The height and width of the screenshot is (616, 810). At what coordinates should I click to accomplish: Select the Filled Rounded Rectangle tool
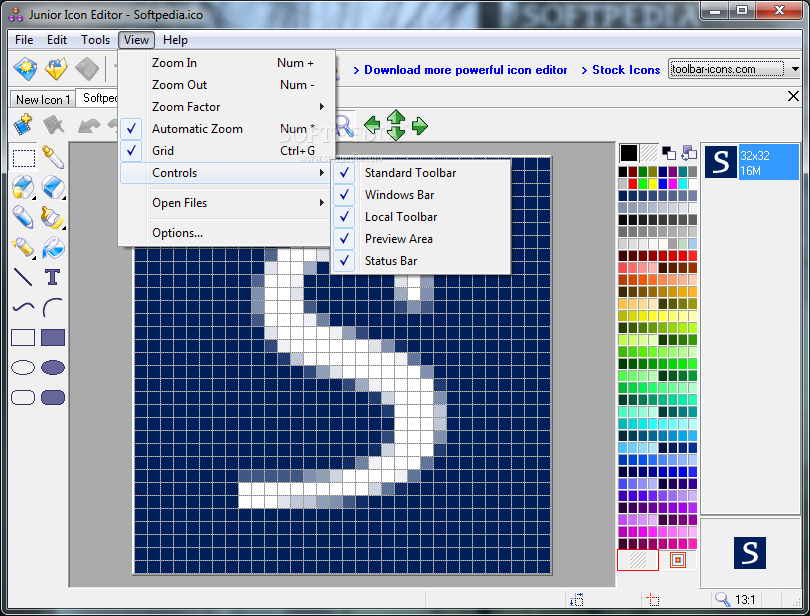53,397
